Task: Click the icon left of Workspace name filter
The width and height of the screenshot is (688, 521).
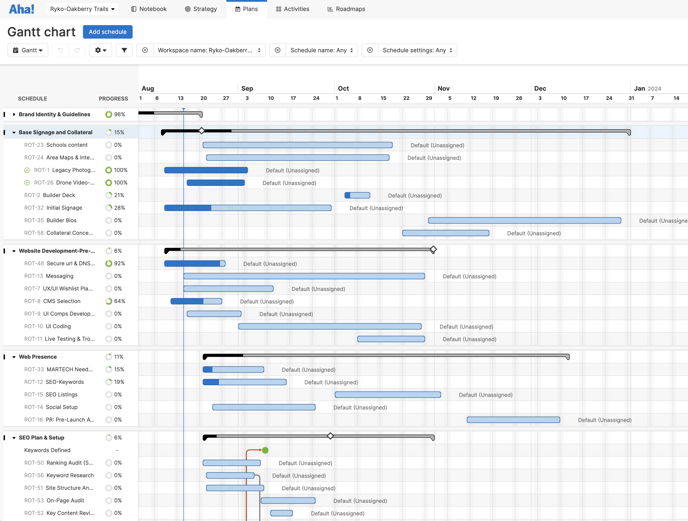Action: point(145,50)
